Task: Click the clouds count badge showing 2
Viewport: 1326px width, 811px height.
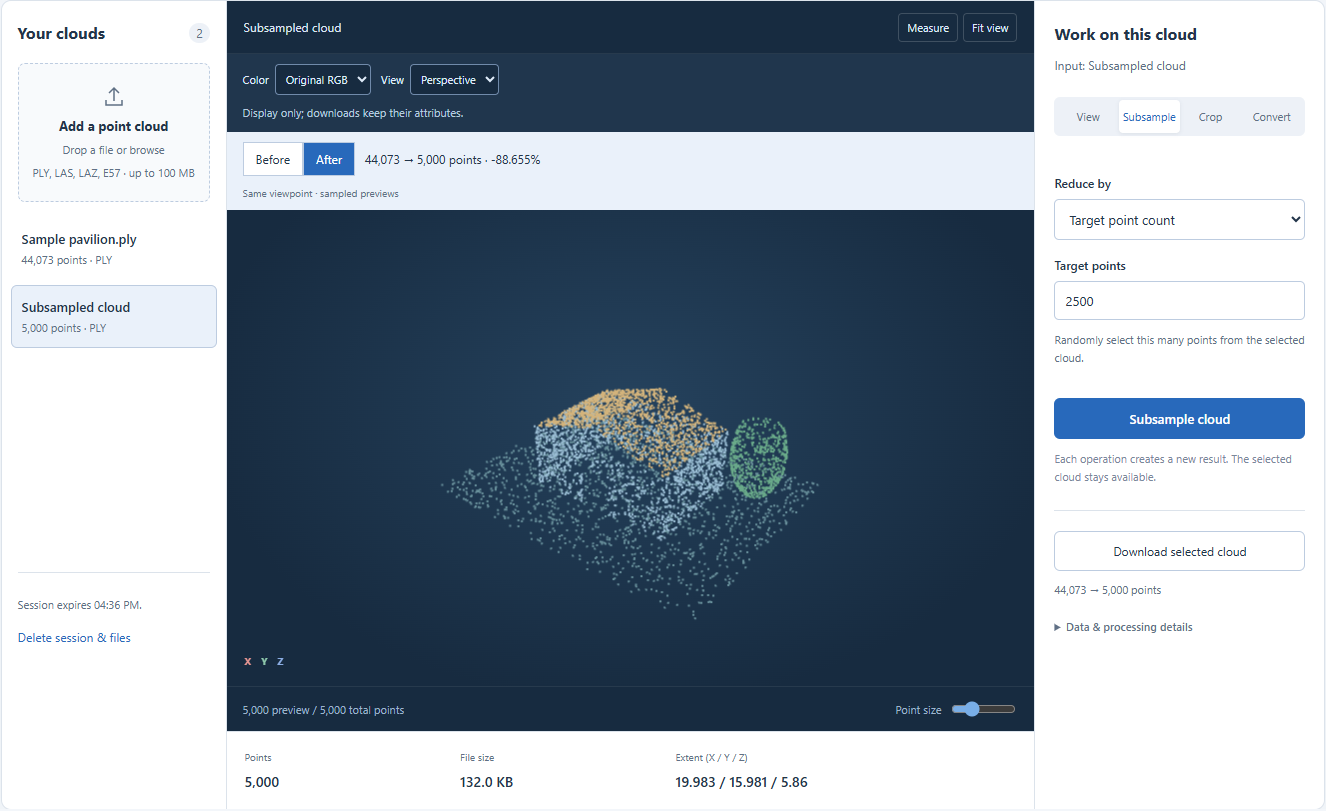Action: (199, 34)
